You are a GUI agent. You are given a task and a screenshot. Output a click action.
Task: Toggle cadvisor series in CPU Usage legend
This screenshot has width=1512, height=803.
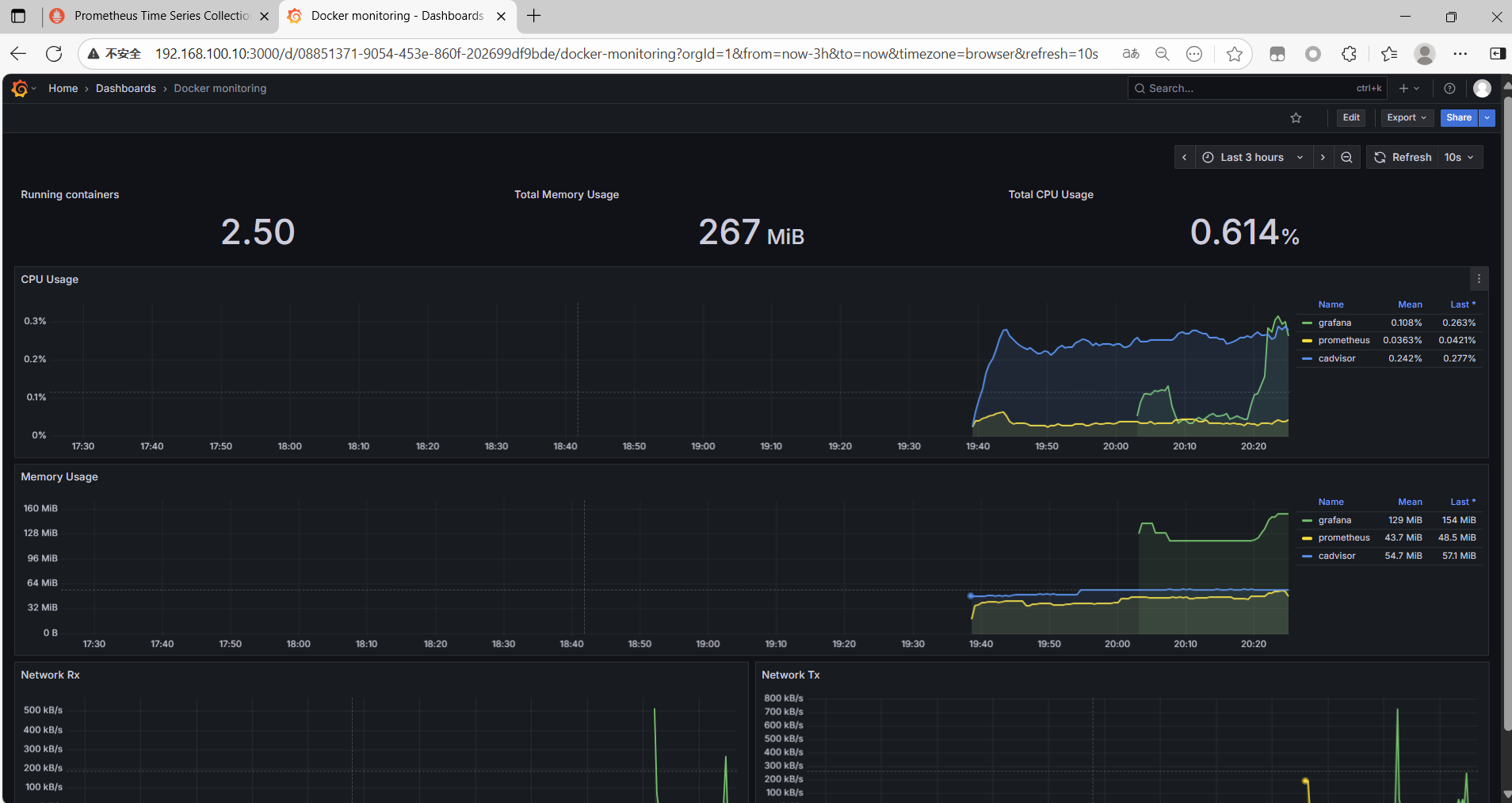click(x=1337, y=358)
